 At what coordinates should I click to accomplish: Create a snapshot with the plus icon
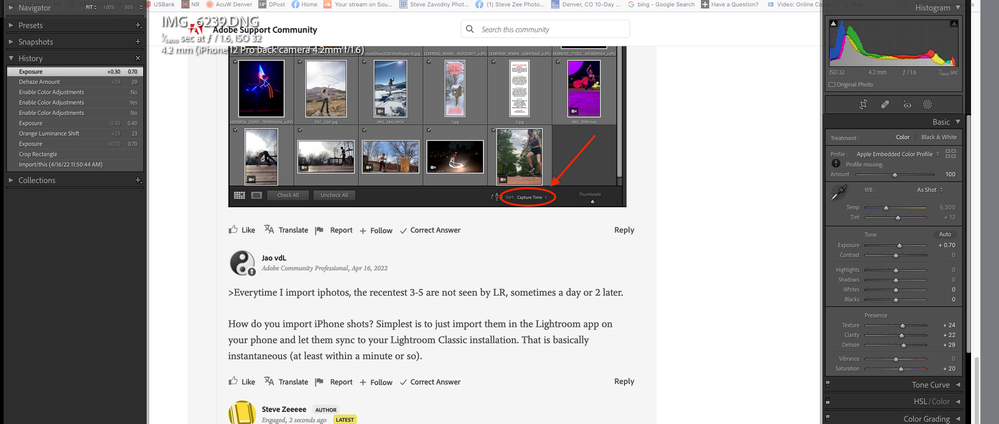pyautogui.click(x=138, y=41)
